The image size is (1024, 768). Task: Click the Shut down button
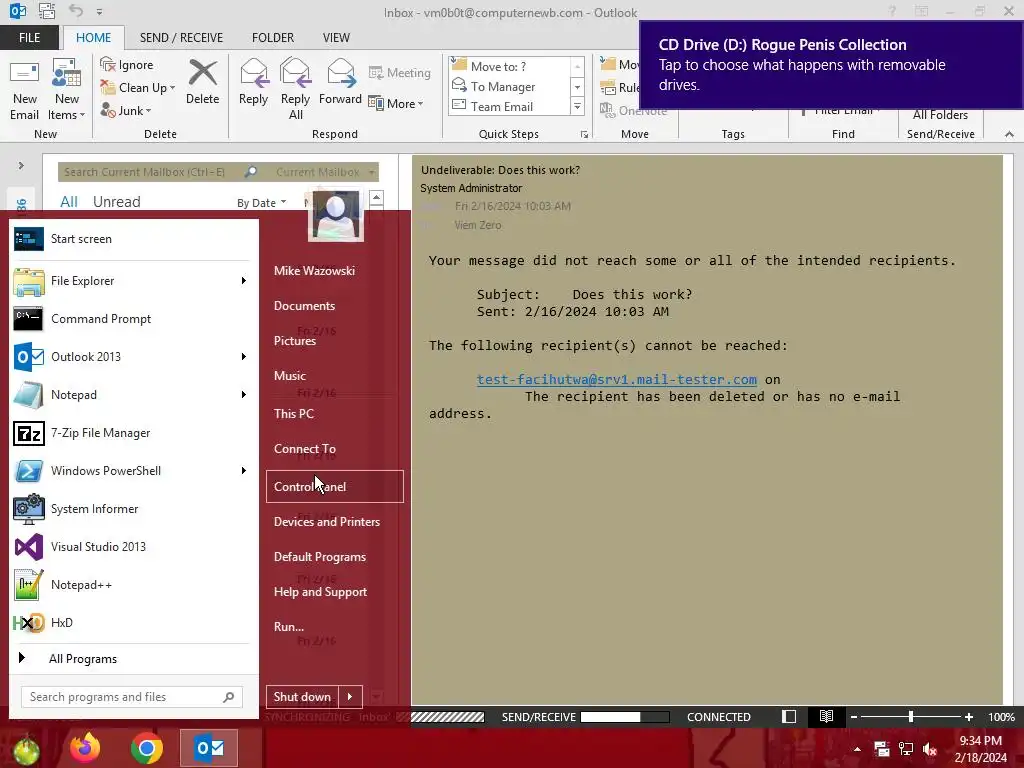click(302, 697)
